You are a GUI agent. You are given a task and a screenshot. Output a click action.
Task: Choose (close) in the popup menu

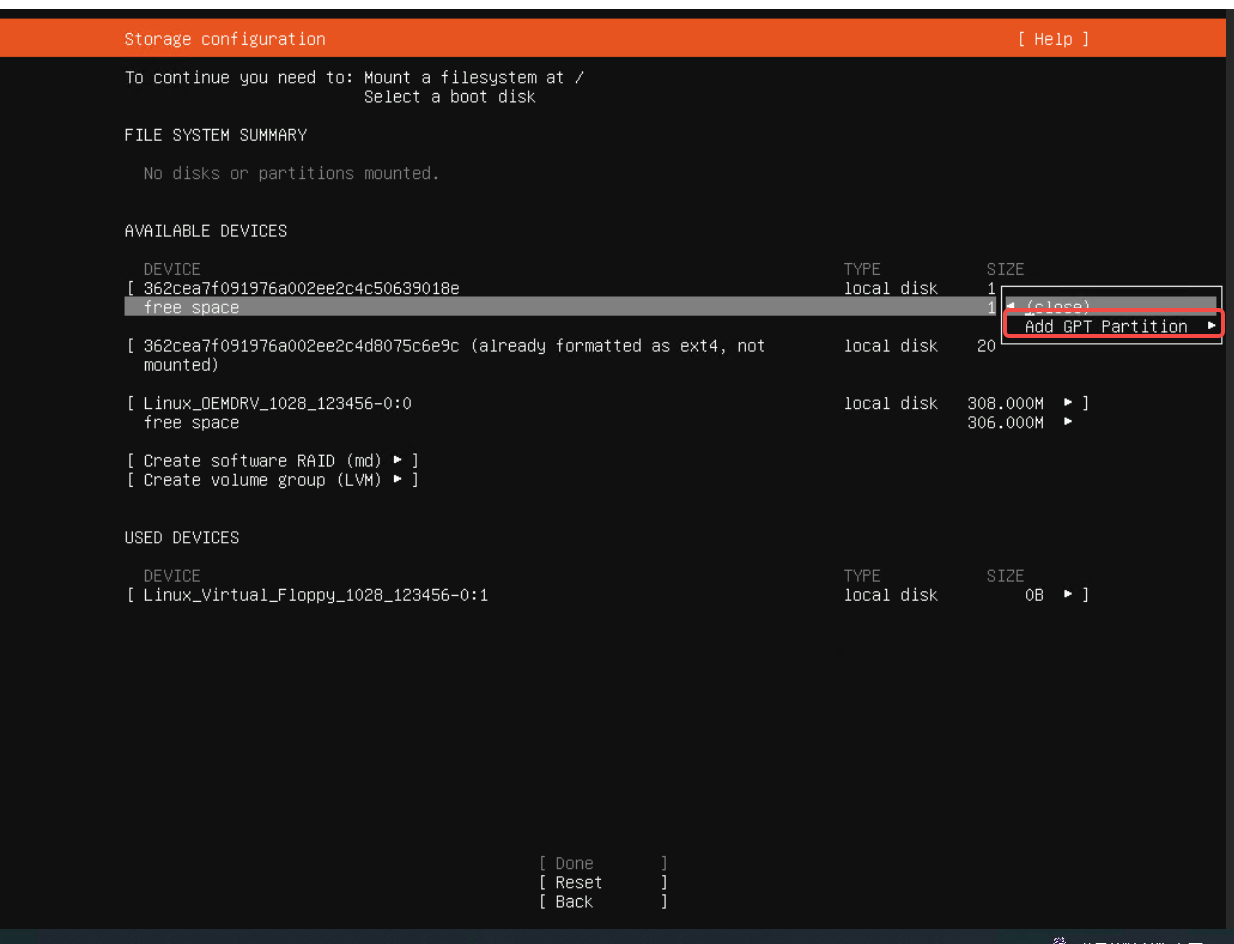[1057, 307]
